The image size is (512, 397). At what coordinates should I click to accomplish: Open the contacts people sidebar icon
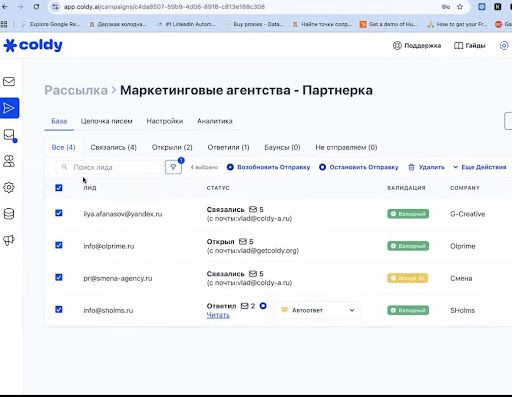click(x=9, y=161)
